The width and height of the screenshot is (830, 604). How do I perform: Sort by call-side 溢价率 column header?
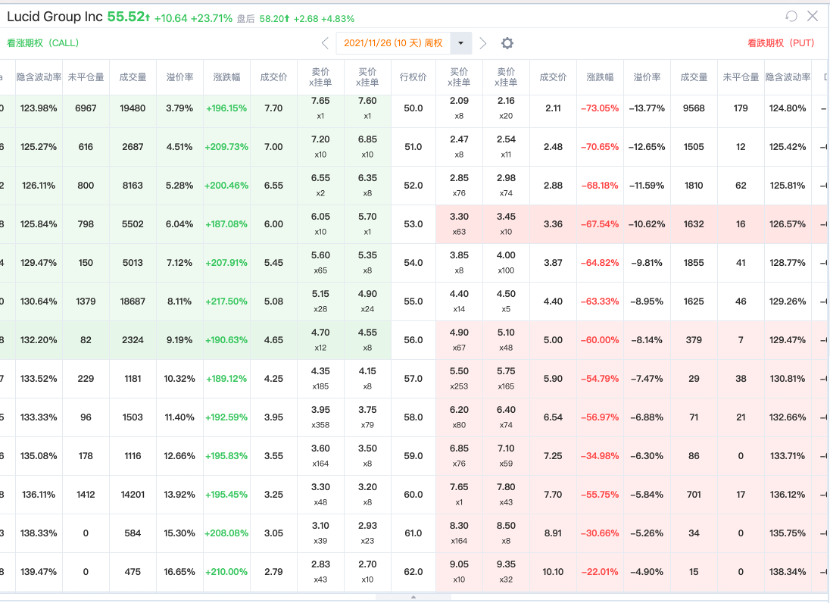pyautogui.click(x=180, y=77)
